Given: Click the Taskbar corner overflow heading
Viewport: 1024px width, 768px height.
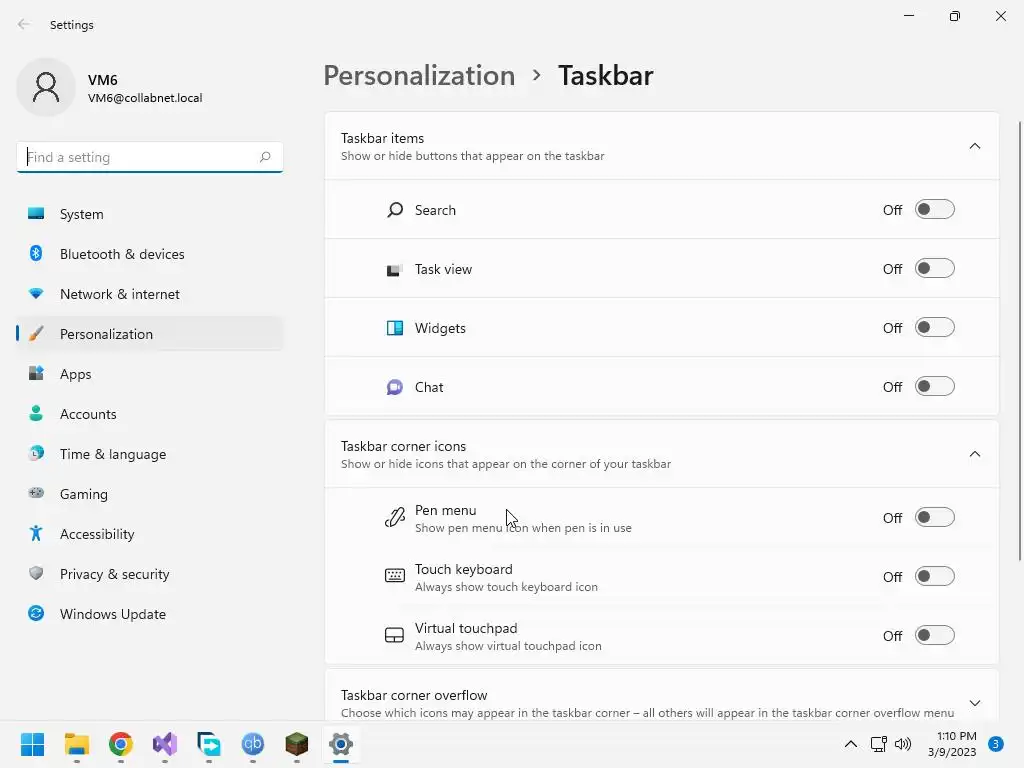Looking at the screenshot, I should point(414,695).
